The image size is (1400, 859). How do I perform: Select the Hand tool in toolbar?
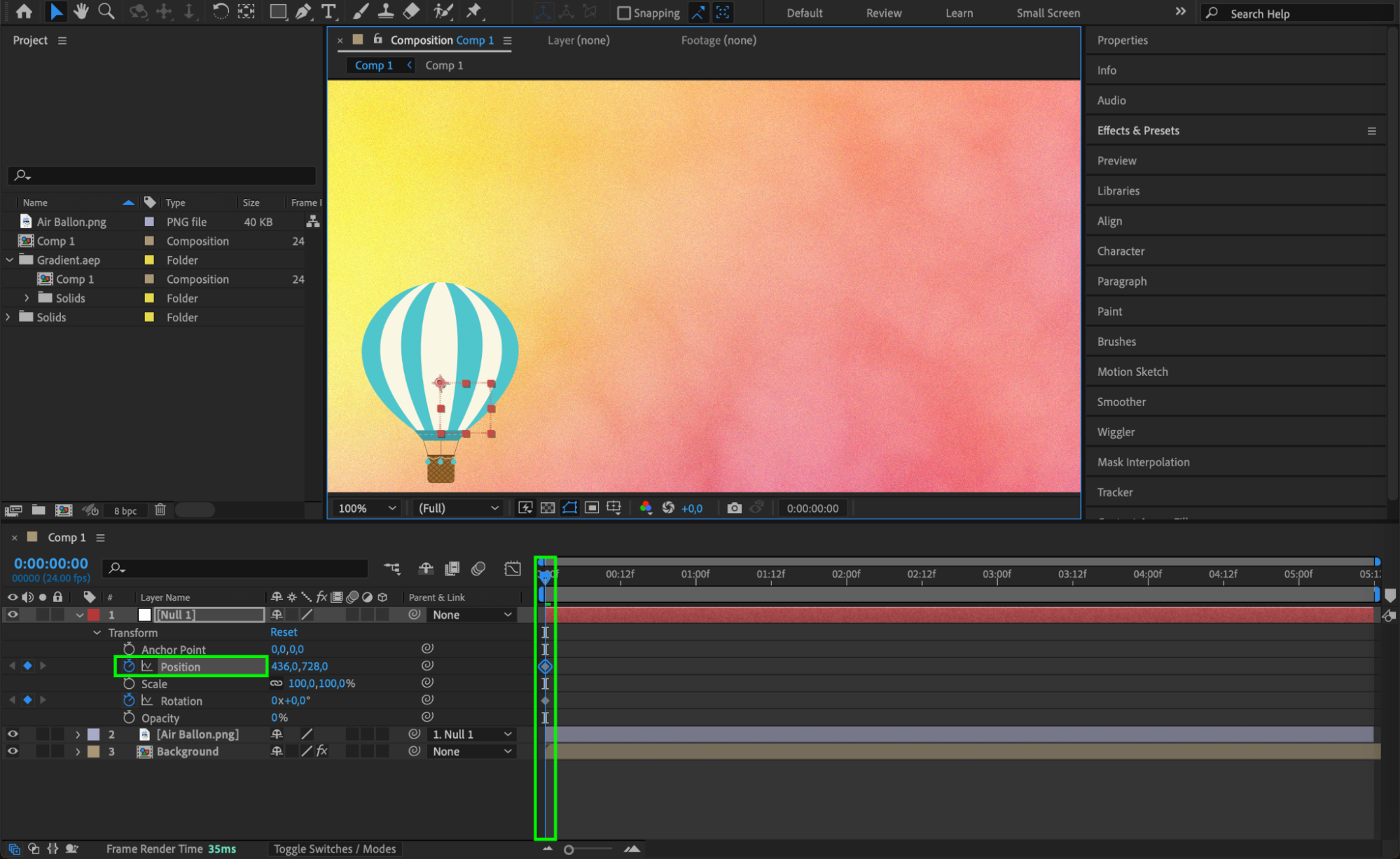click(81, 11)
